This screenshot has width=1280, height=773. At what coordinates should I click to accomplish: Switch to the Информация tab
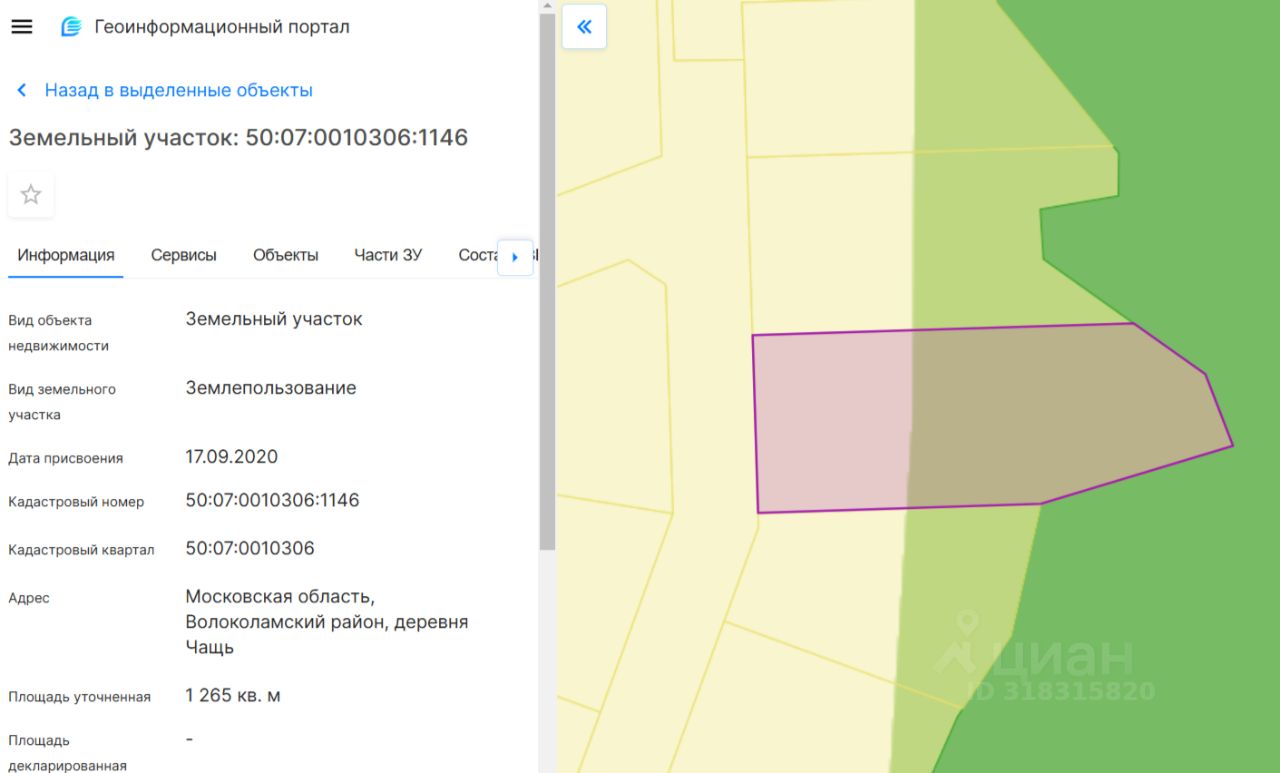tap(66, 255)
